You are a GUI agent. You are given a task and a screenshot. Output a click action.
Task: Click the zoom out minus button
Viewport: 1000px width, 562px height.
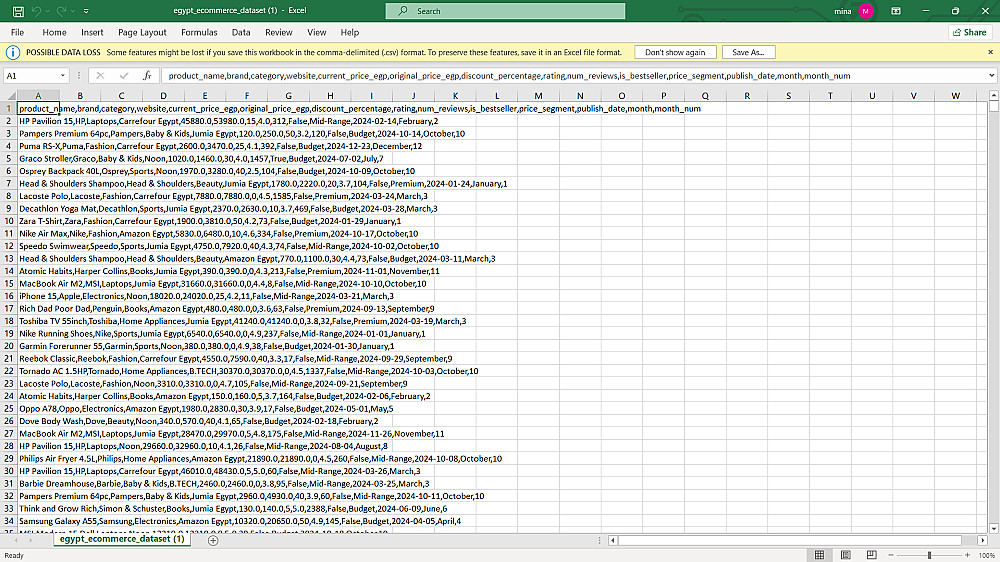point(891,555)
